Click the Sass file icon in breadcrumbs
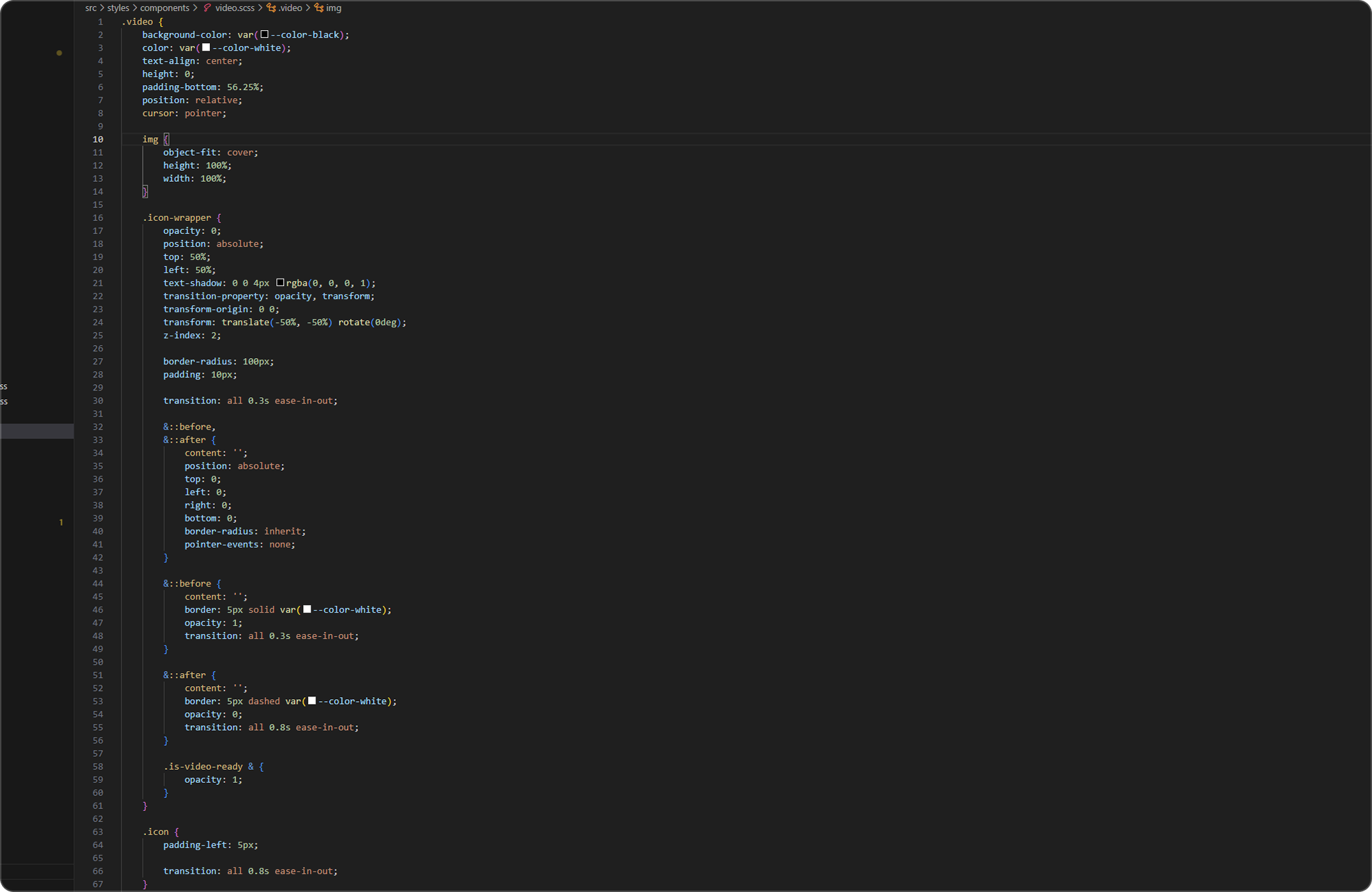This screenshot has width=1372, height=892. [x=207, y=8]
